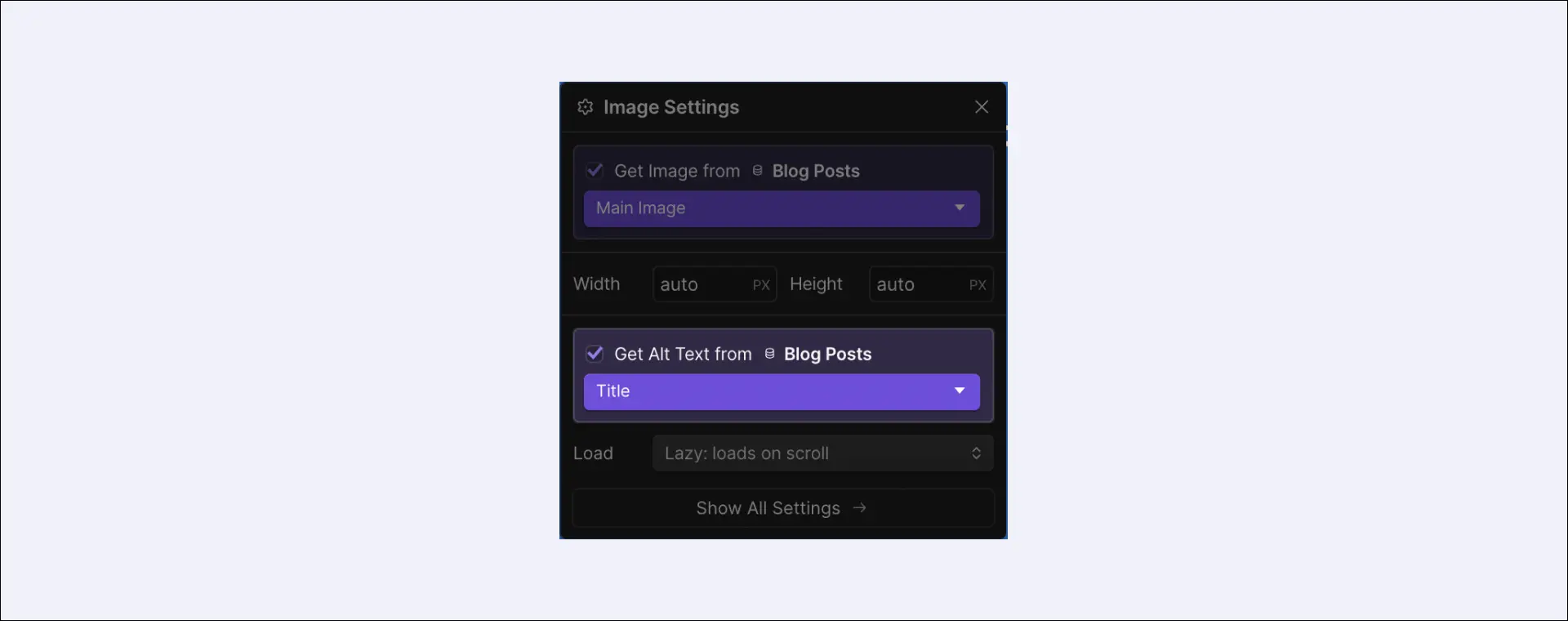Click the collection icon beside alt text Blog Posts
This screenshot has width=1568, height=621.
coord(769,354)
